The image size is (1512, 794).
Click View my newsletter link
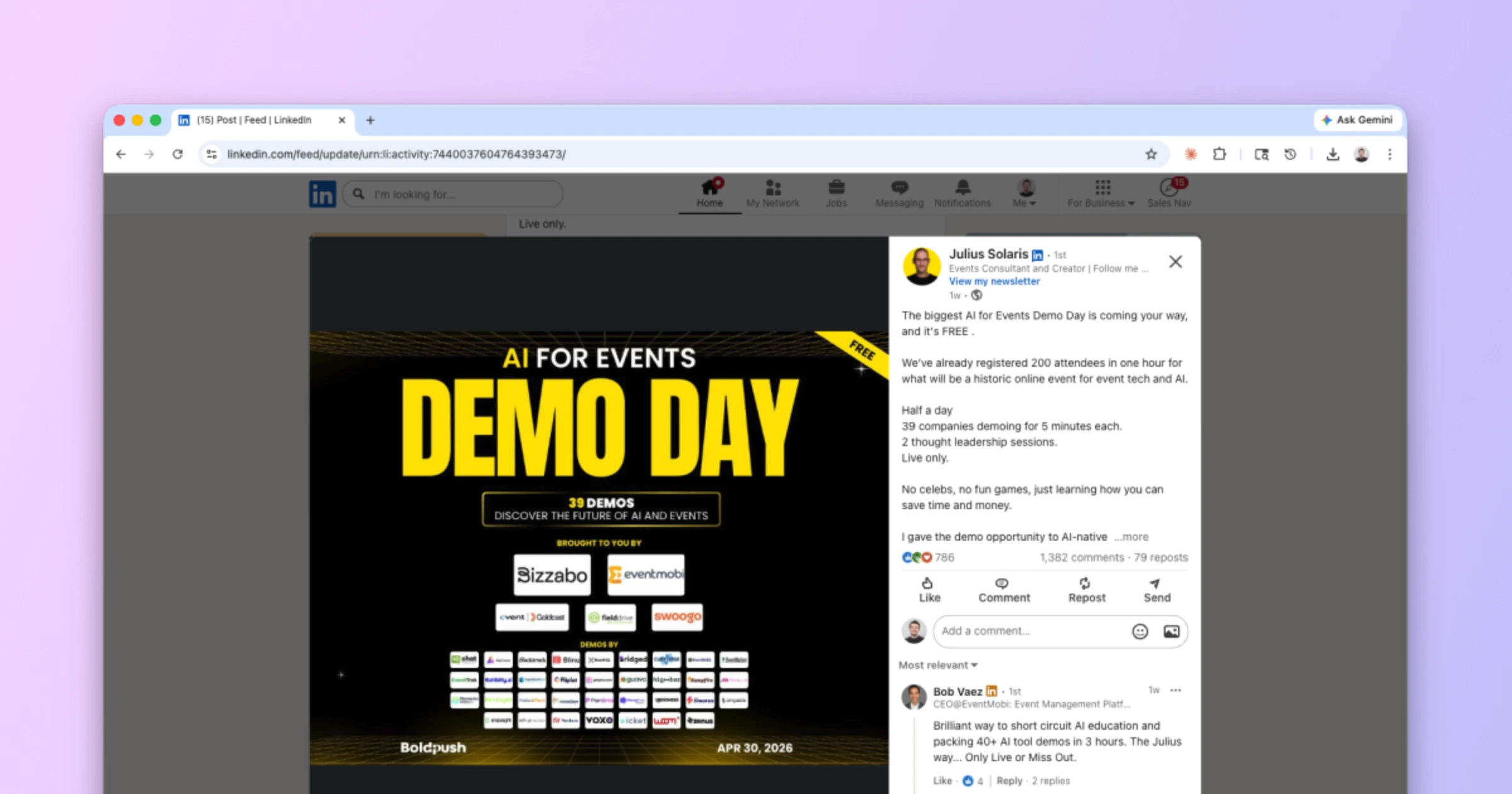coord(994,282)
